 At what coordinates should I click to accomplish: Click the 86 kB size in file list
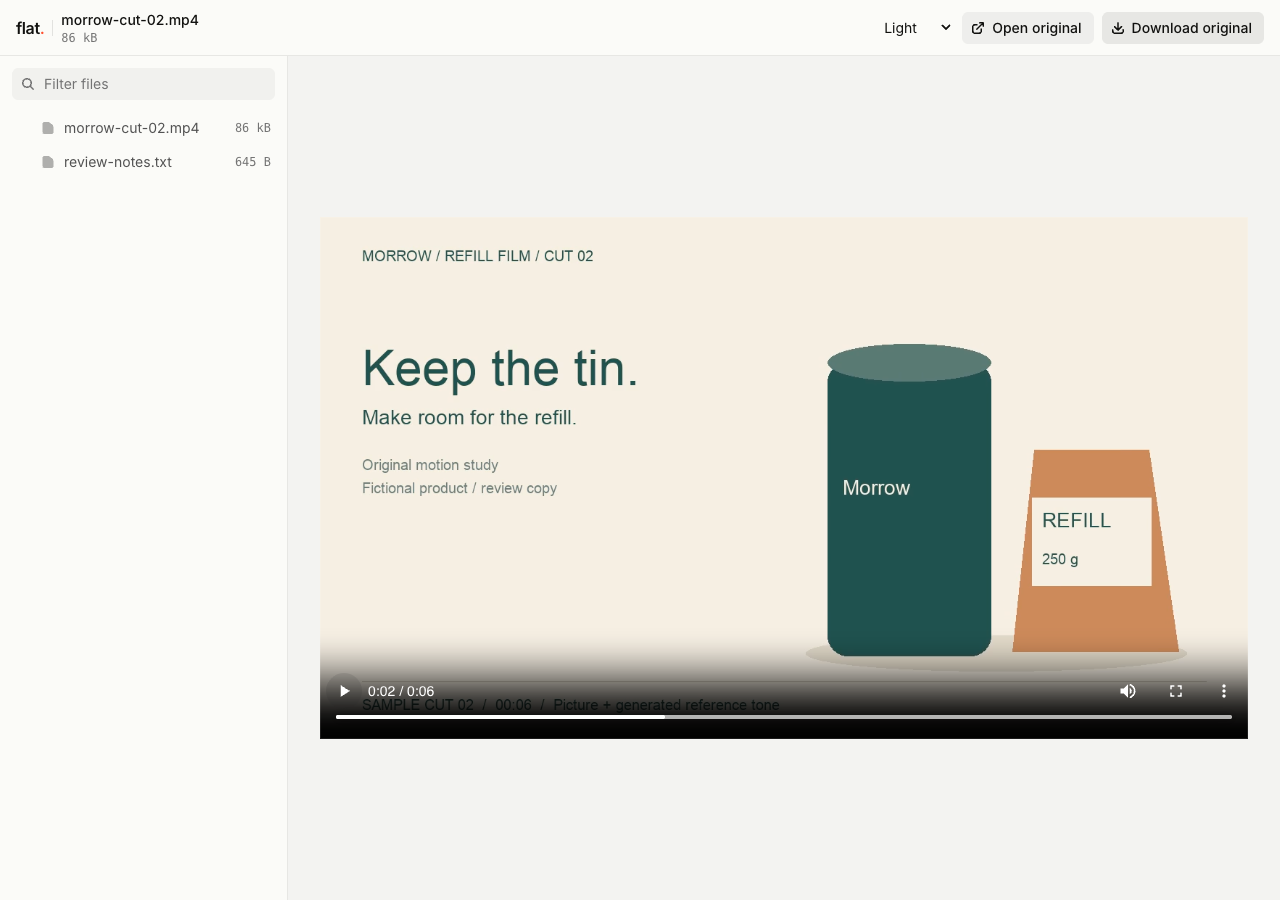[253, 128]
